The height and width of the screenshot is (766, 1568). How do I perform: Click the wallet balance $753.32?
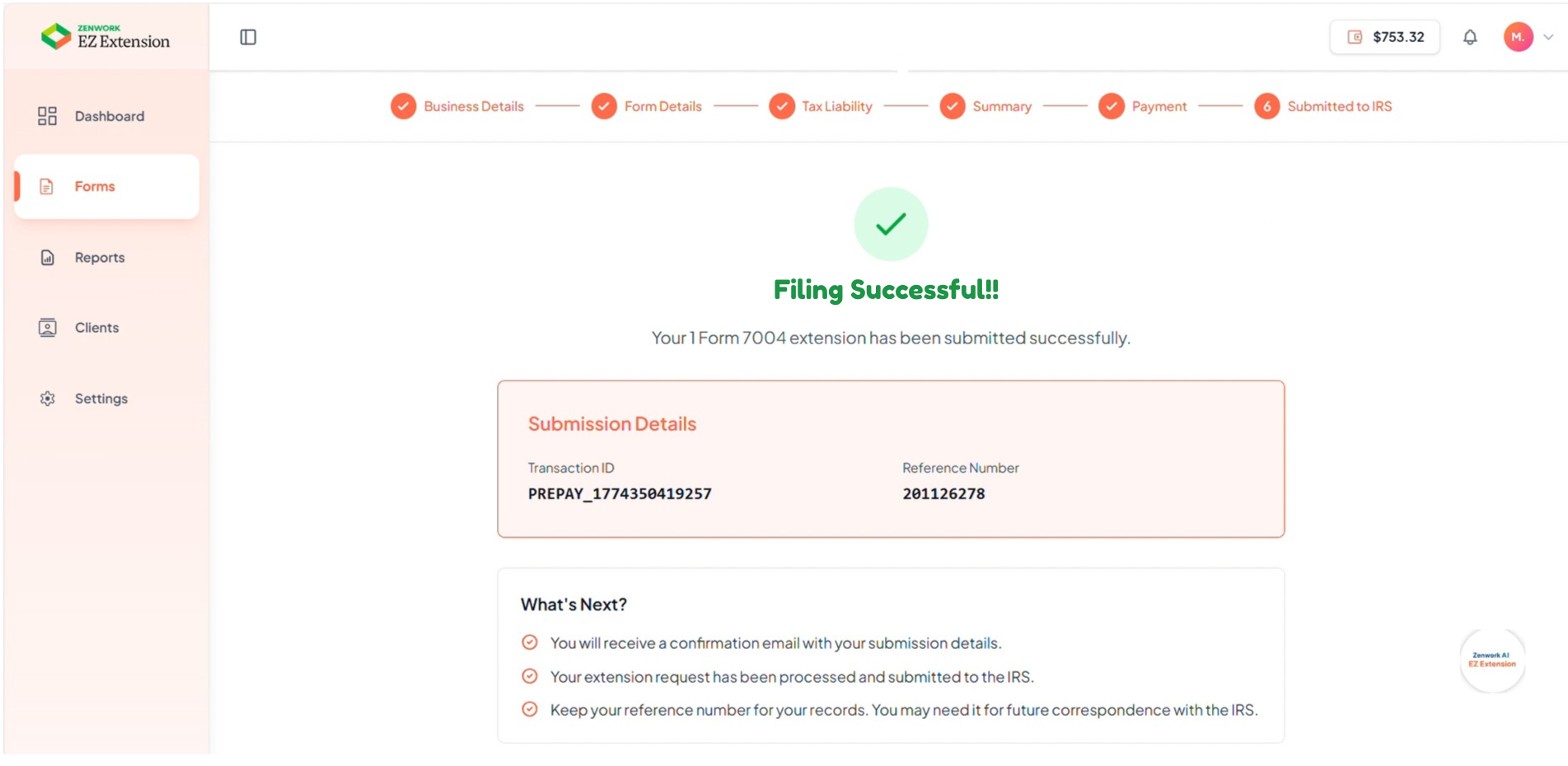tap(1384, 37)
